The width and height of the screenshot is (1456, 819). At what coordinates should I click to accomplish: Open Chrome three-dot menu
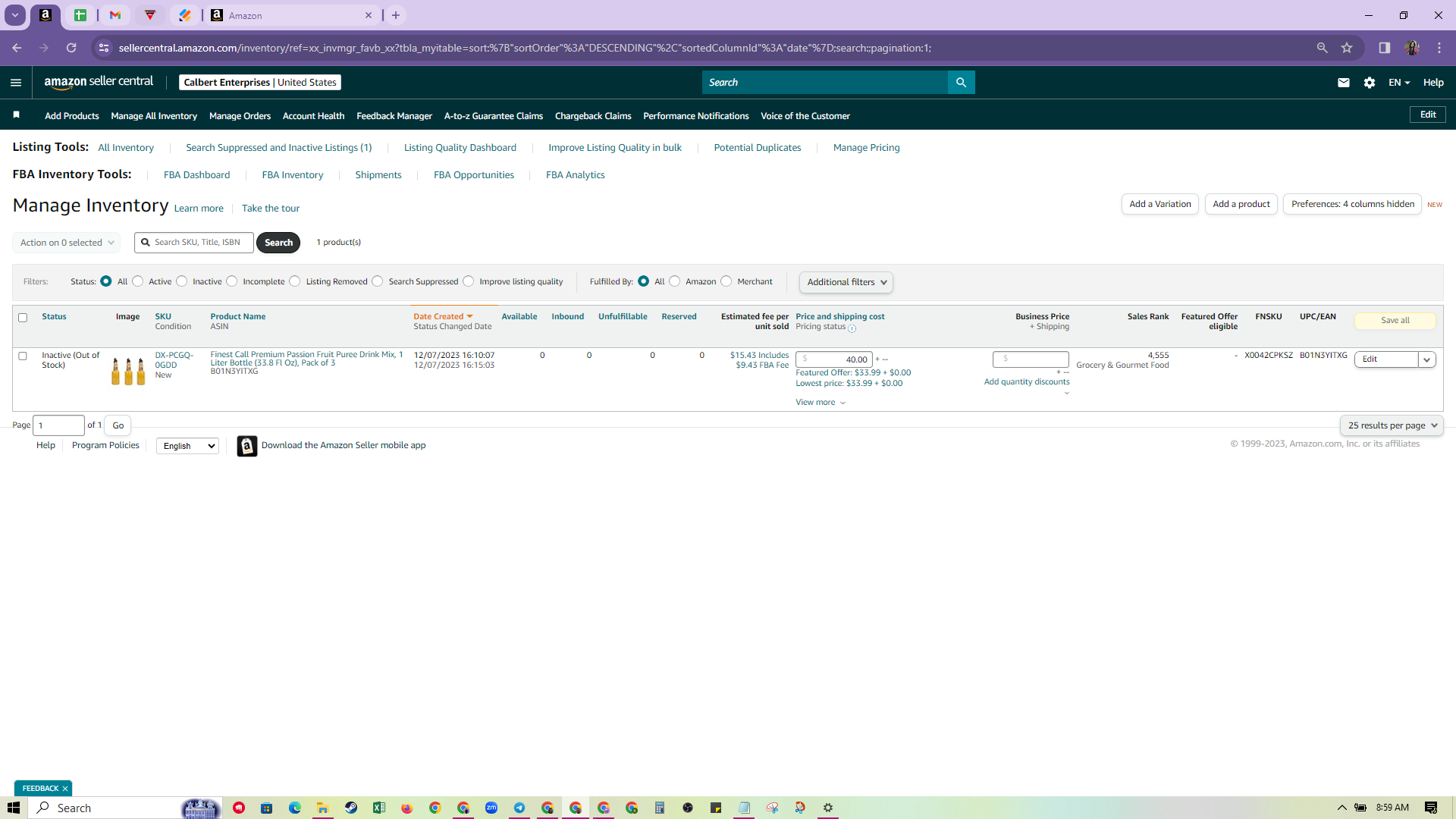1439,48
